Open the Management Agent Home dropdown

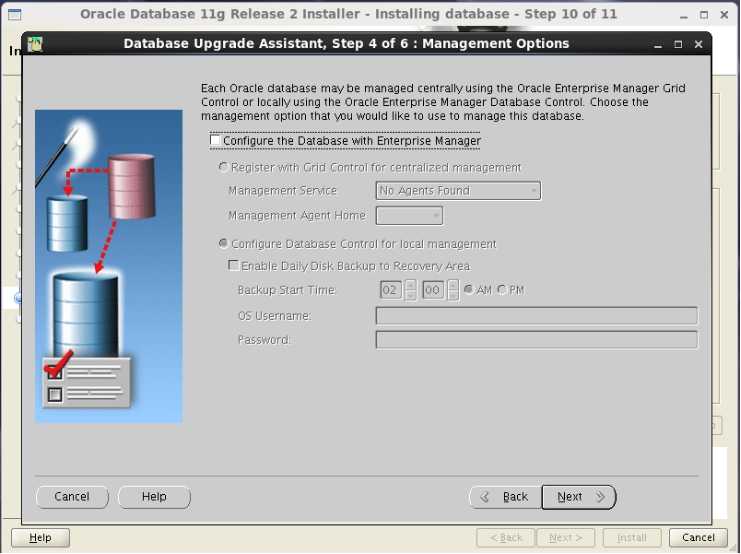coord(409,216)
